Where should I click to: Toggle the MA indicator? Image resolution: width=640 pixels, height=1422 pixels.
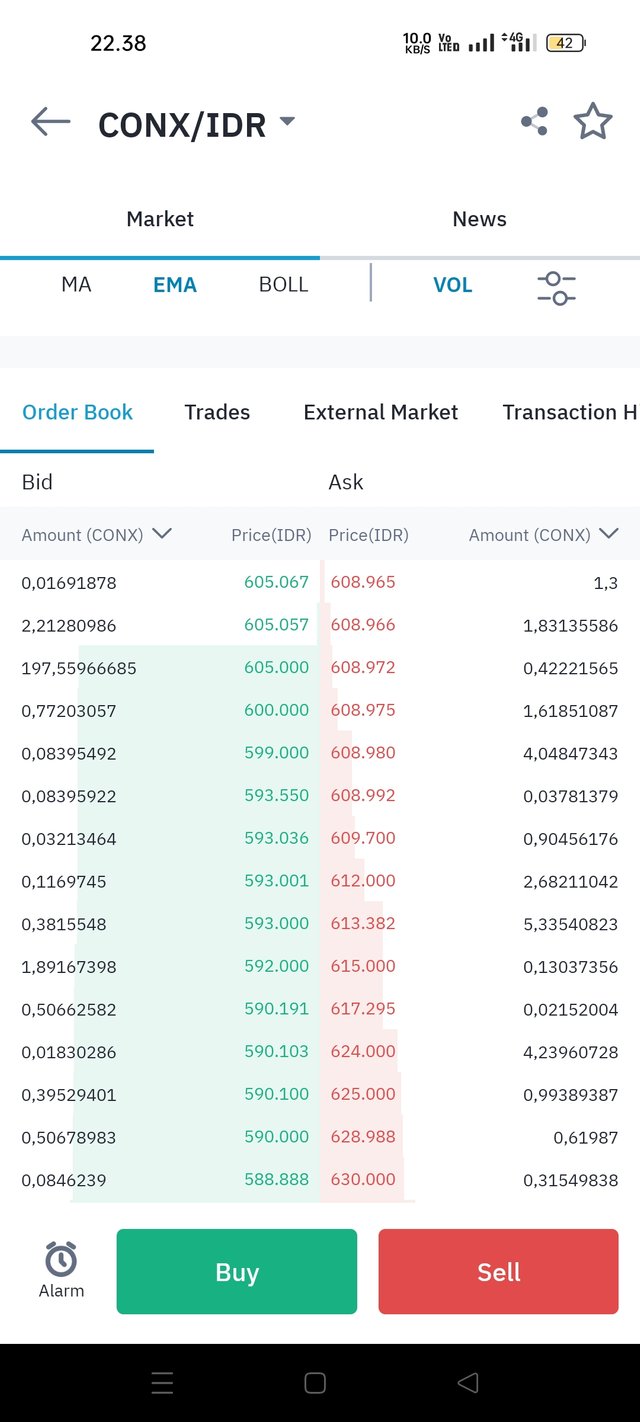tap(76, 285)
